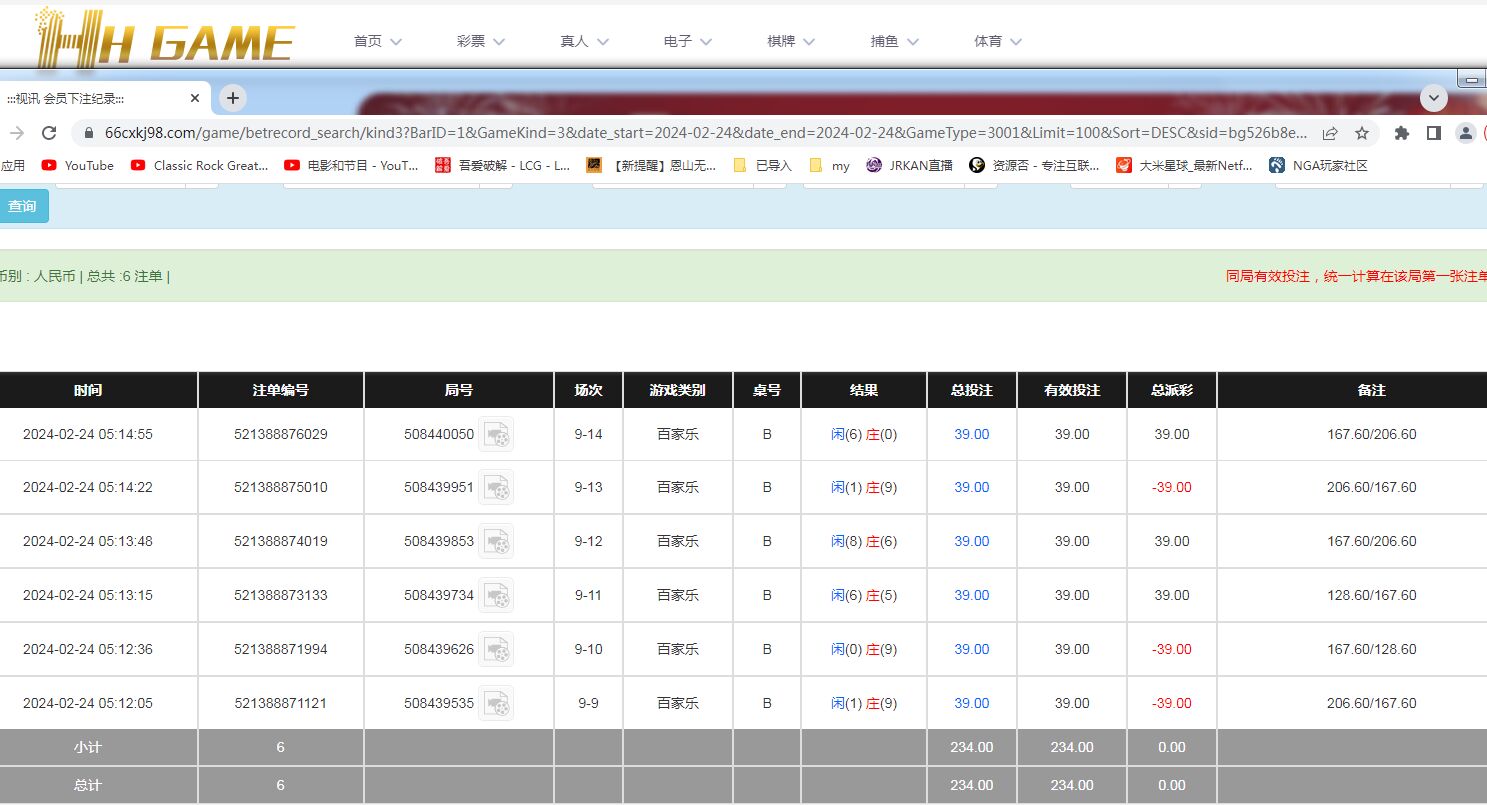Click bet amount 39.00 for order 521388876029

[x=971, y=434]
